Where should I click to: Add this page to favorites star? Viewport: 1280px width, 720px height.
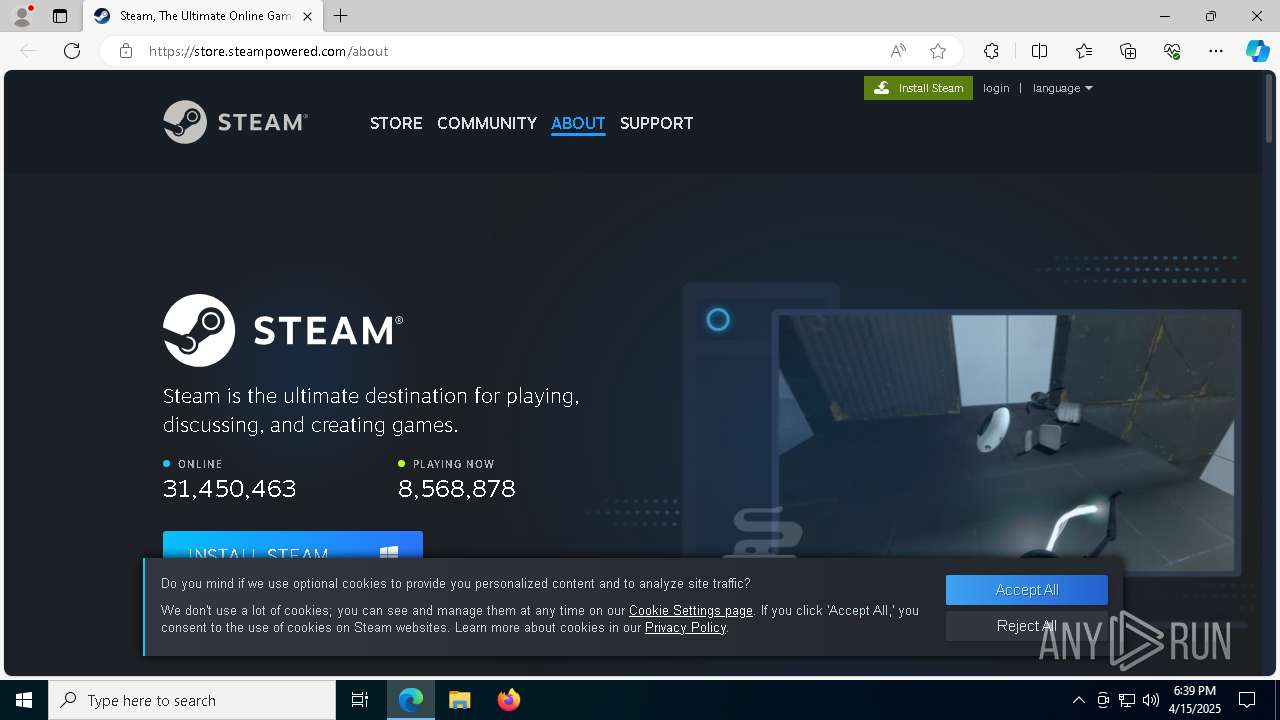(937, 51)
